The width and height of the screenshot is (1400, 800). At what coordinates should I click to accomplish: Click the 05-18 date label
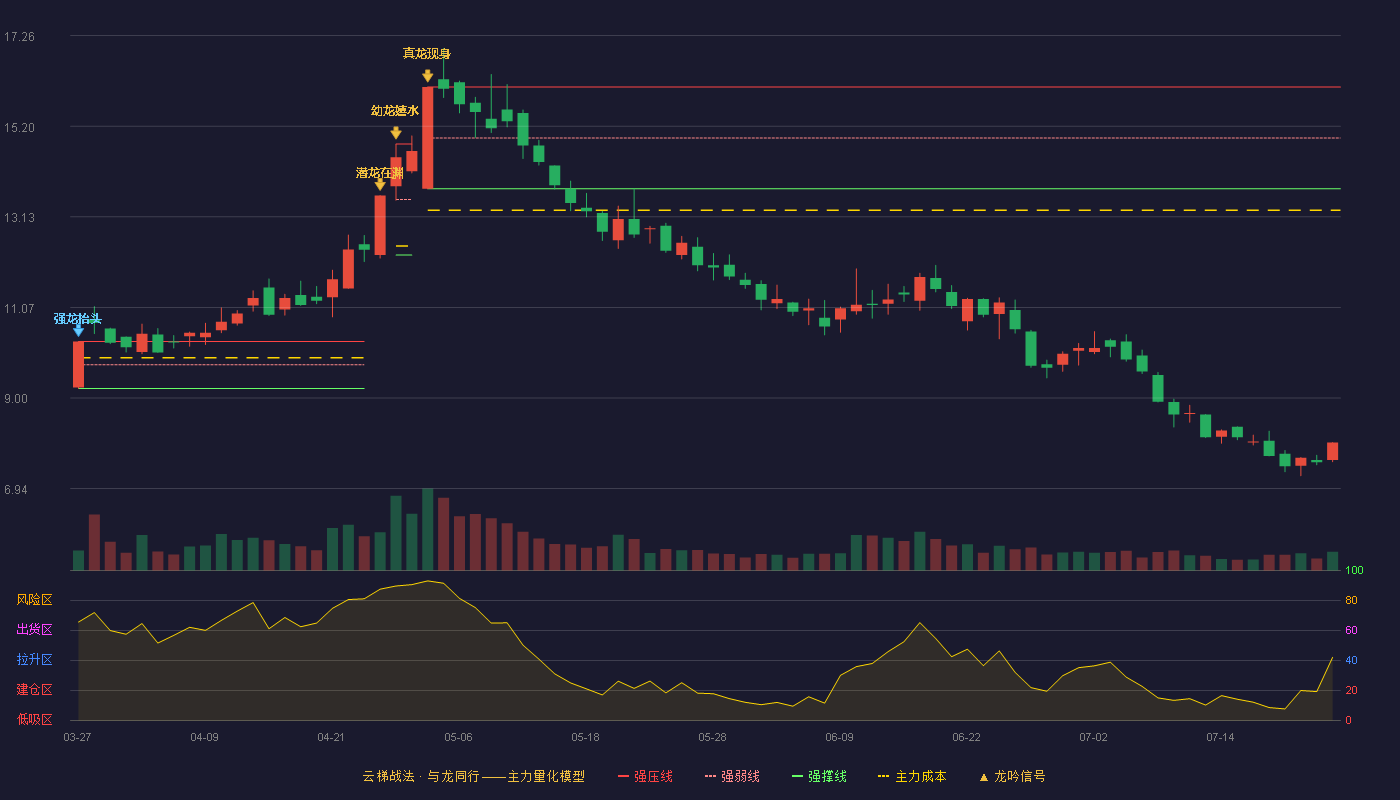pyautogui.click(x=585, y=737)
